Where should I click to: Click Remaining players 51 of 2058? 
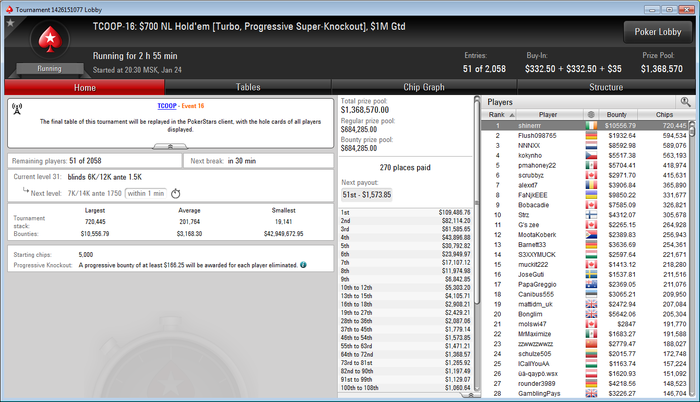click(95, 161)
